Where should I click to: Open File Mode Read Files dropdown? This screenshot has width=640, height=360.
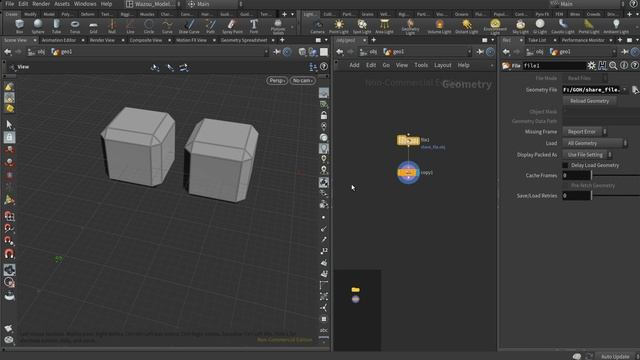pyautogui.click(x=584, y=78)
